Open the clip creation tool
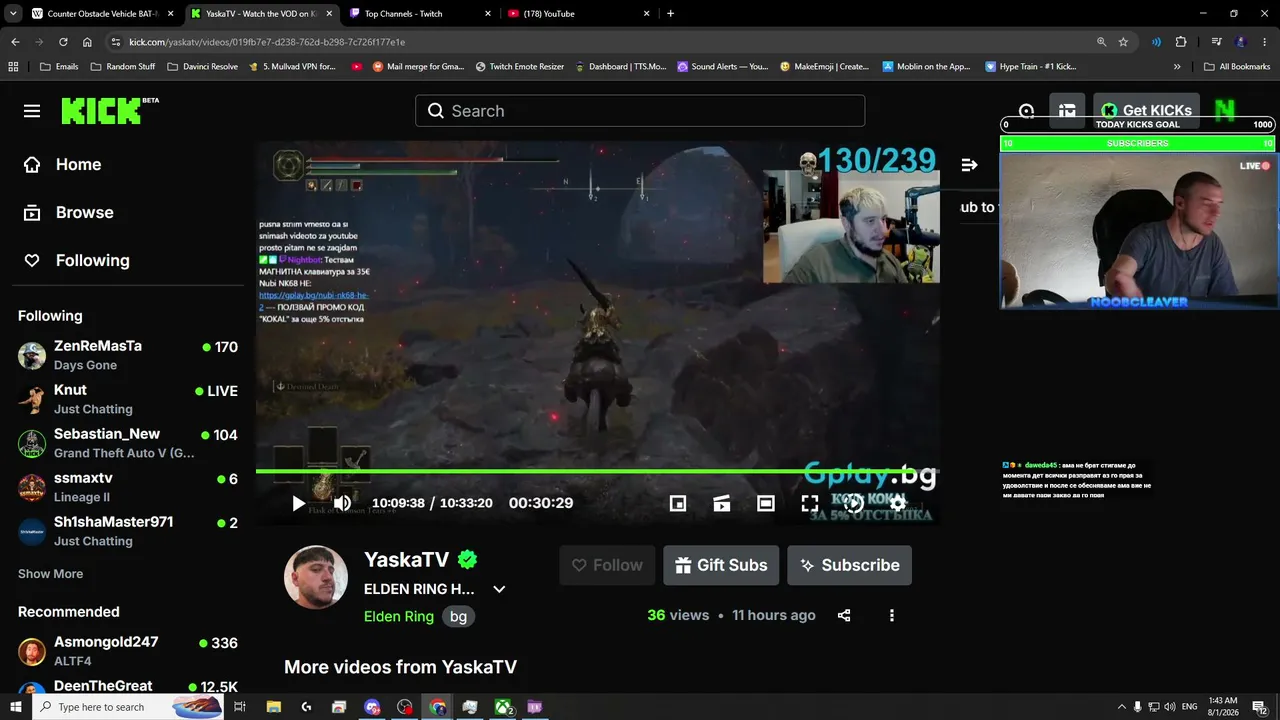The image size is (1280, 720). 722,503
